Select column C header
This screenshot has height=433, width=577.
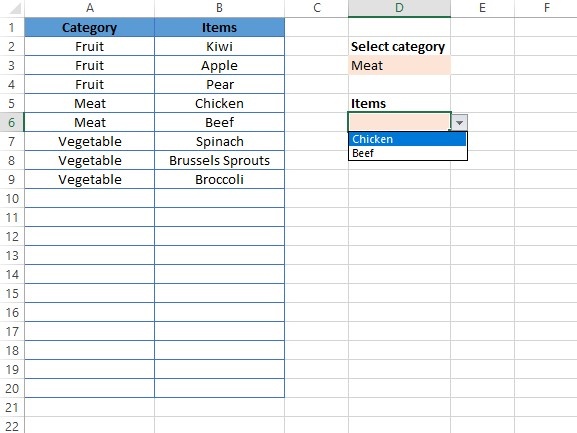coord(316,8)
